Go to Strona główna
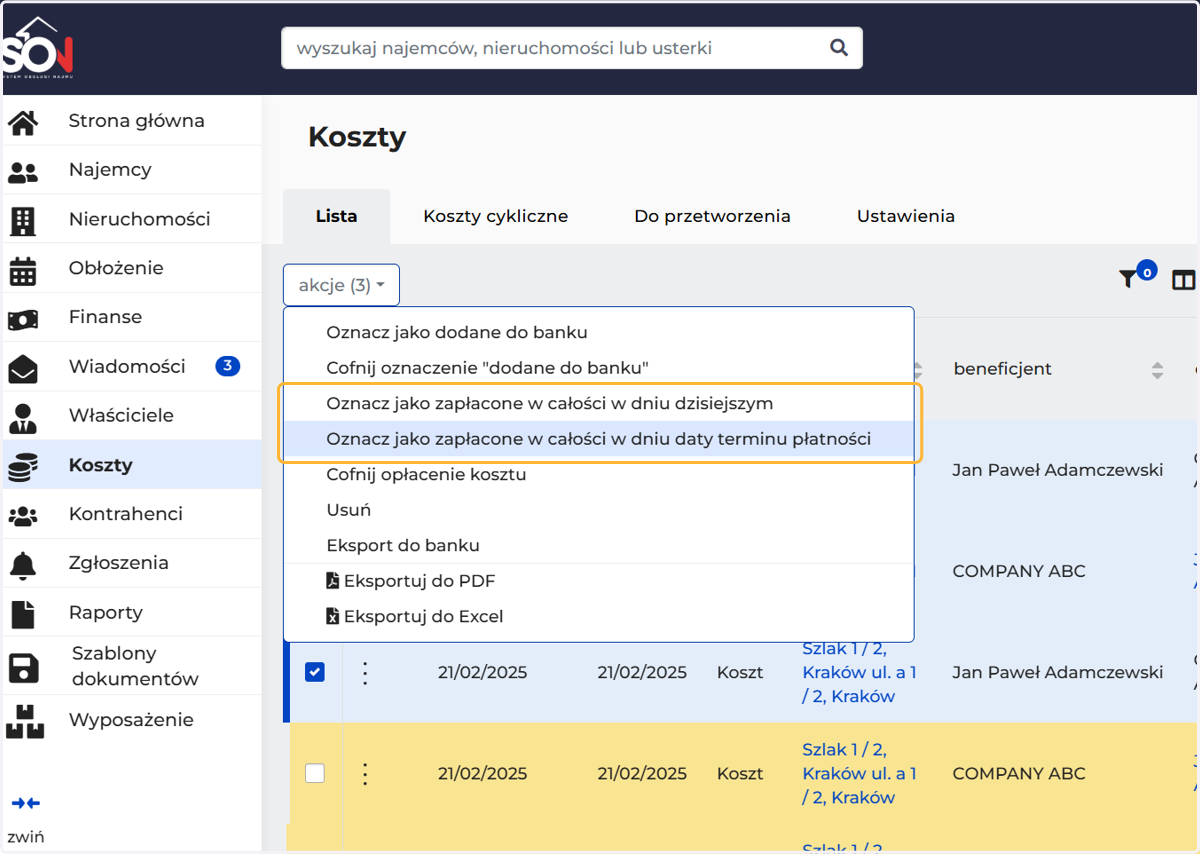The image size is (1200, 854). (x=136, y=121)
